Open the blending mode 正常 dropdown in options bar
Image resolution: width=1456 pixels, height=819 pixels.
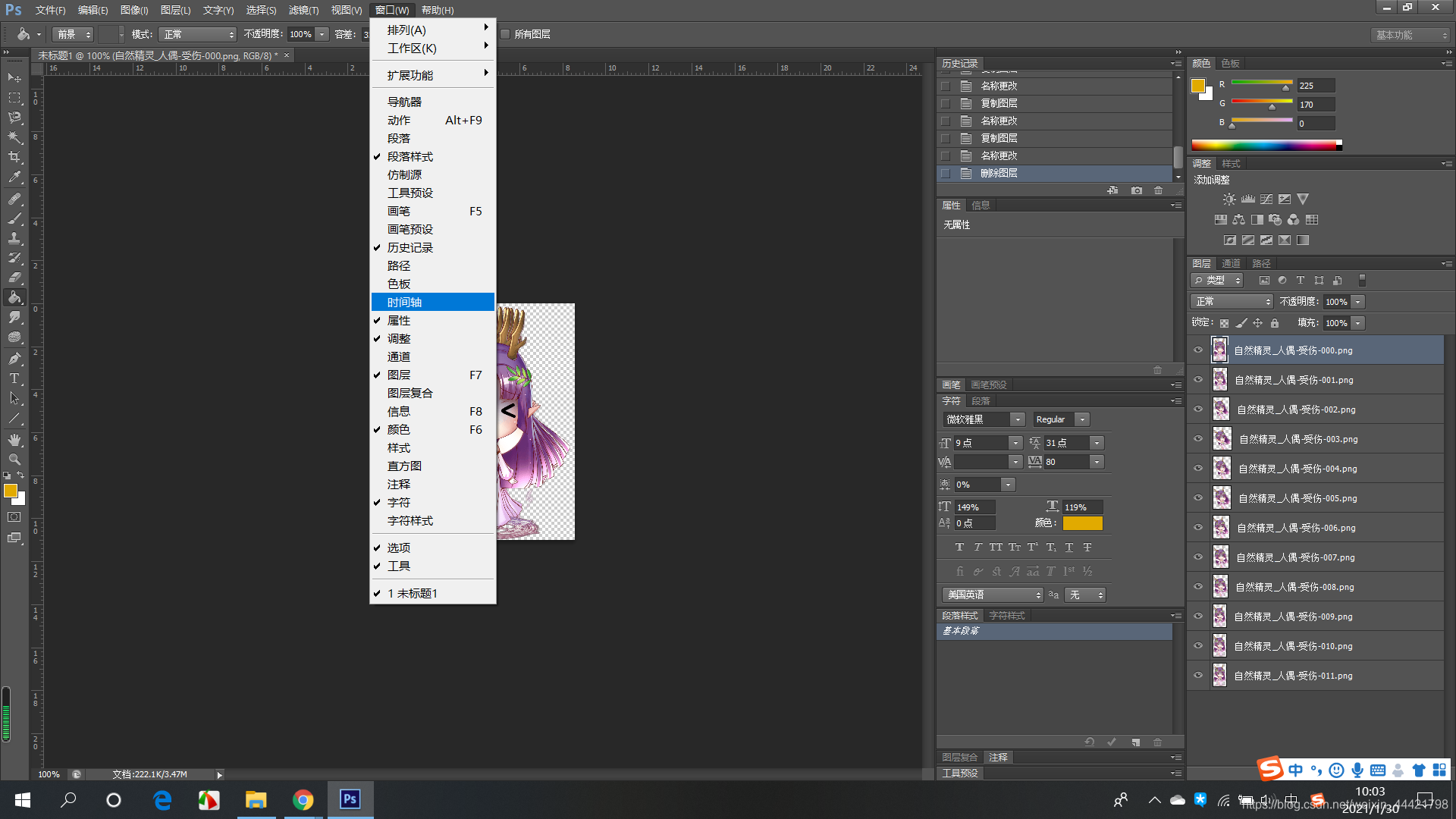point(199,34)
